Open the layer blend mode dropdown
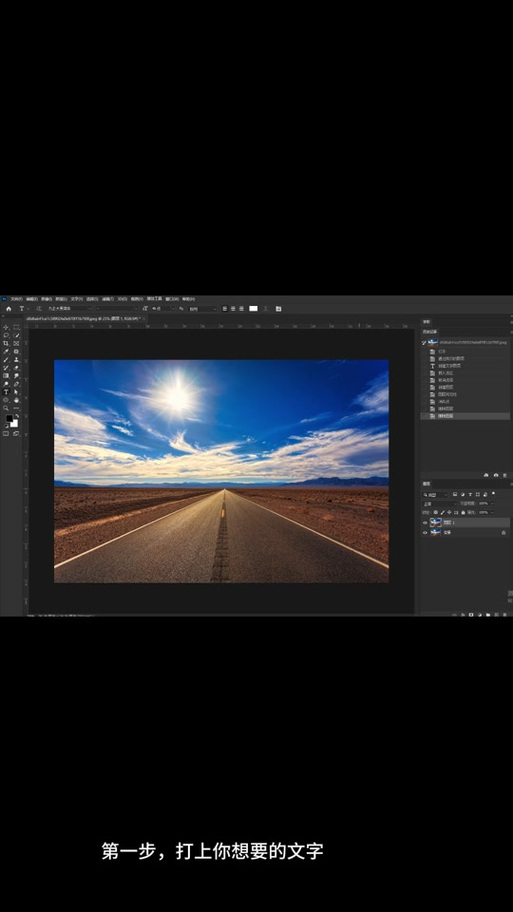 pos(439,504)
